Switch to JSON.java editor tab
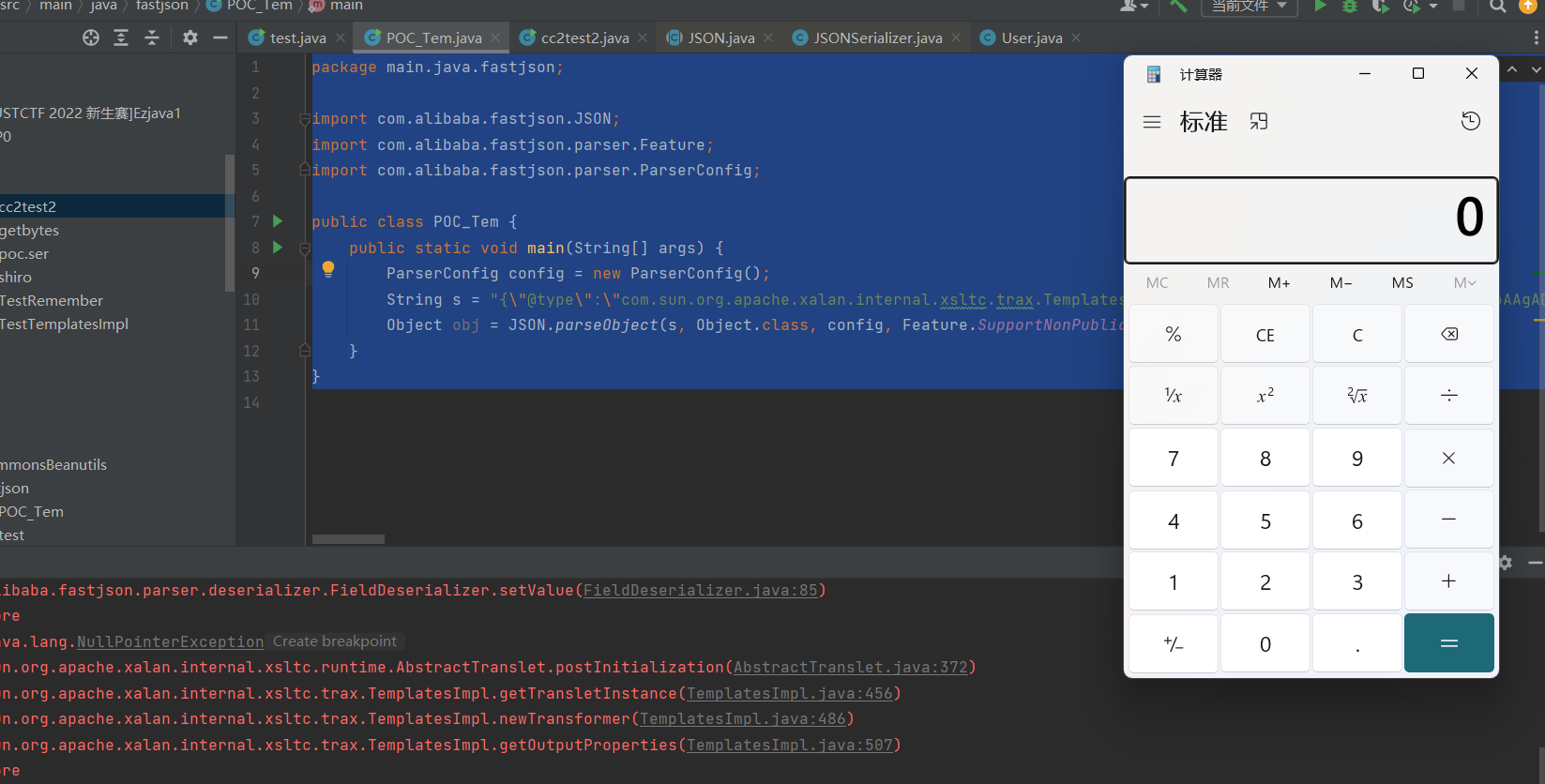This screenshot has width=1545, height=784. tap(720, 38)
